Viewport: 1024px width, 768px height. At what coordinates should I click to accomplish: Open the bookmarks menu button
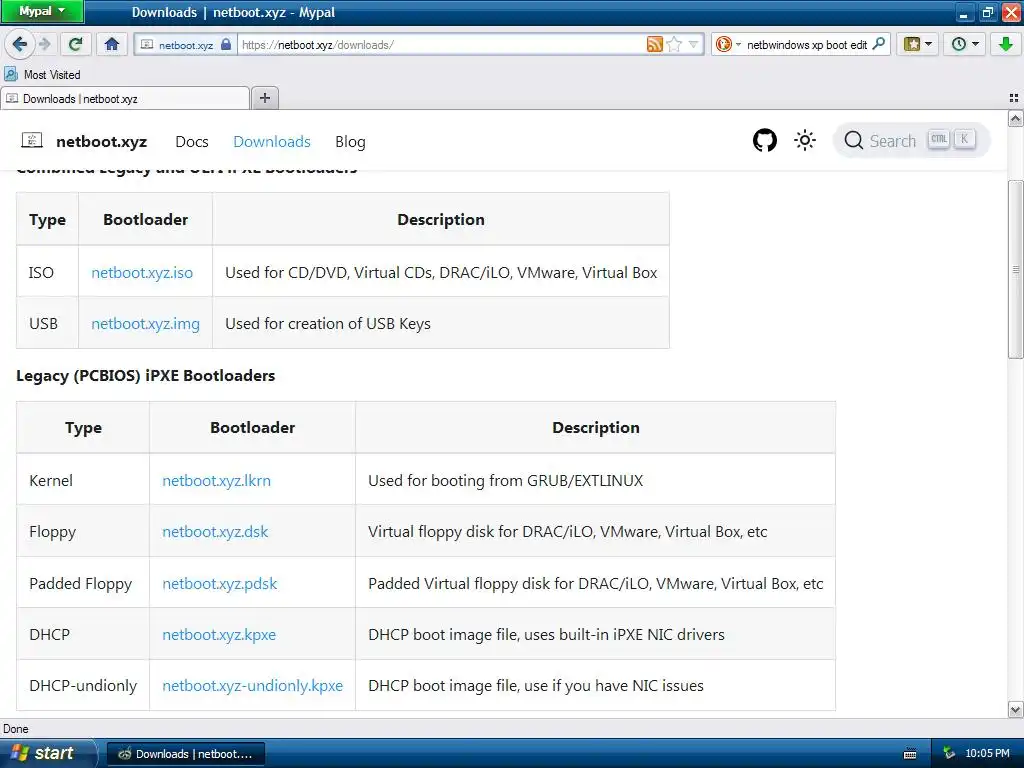point(917,44)
